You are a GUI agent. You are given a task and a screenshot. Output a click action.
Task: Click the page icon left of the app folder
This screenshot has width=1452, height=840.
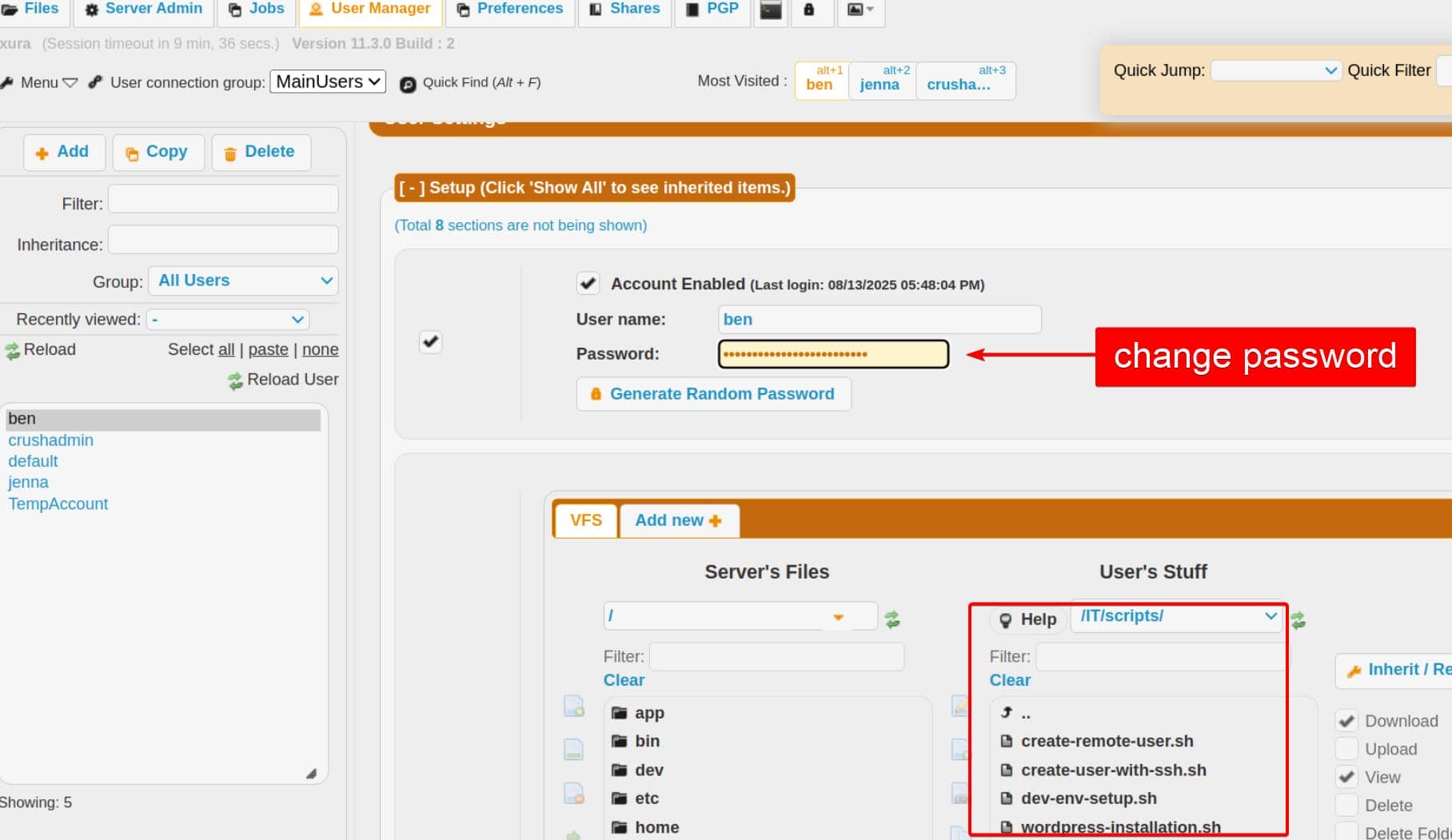pos(574,707)
